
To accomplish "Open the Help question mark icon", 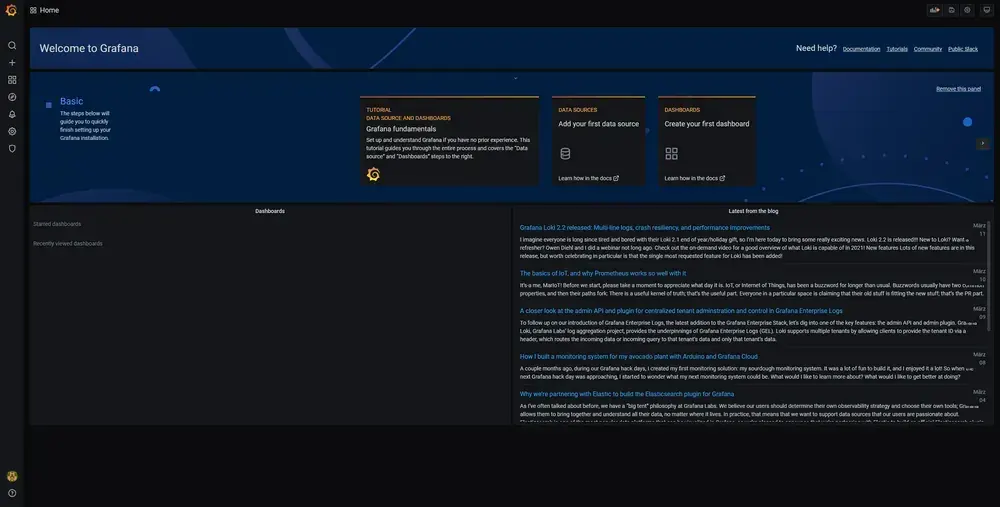I will (12, 493).
